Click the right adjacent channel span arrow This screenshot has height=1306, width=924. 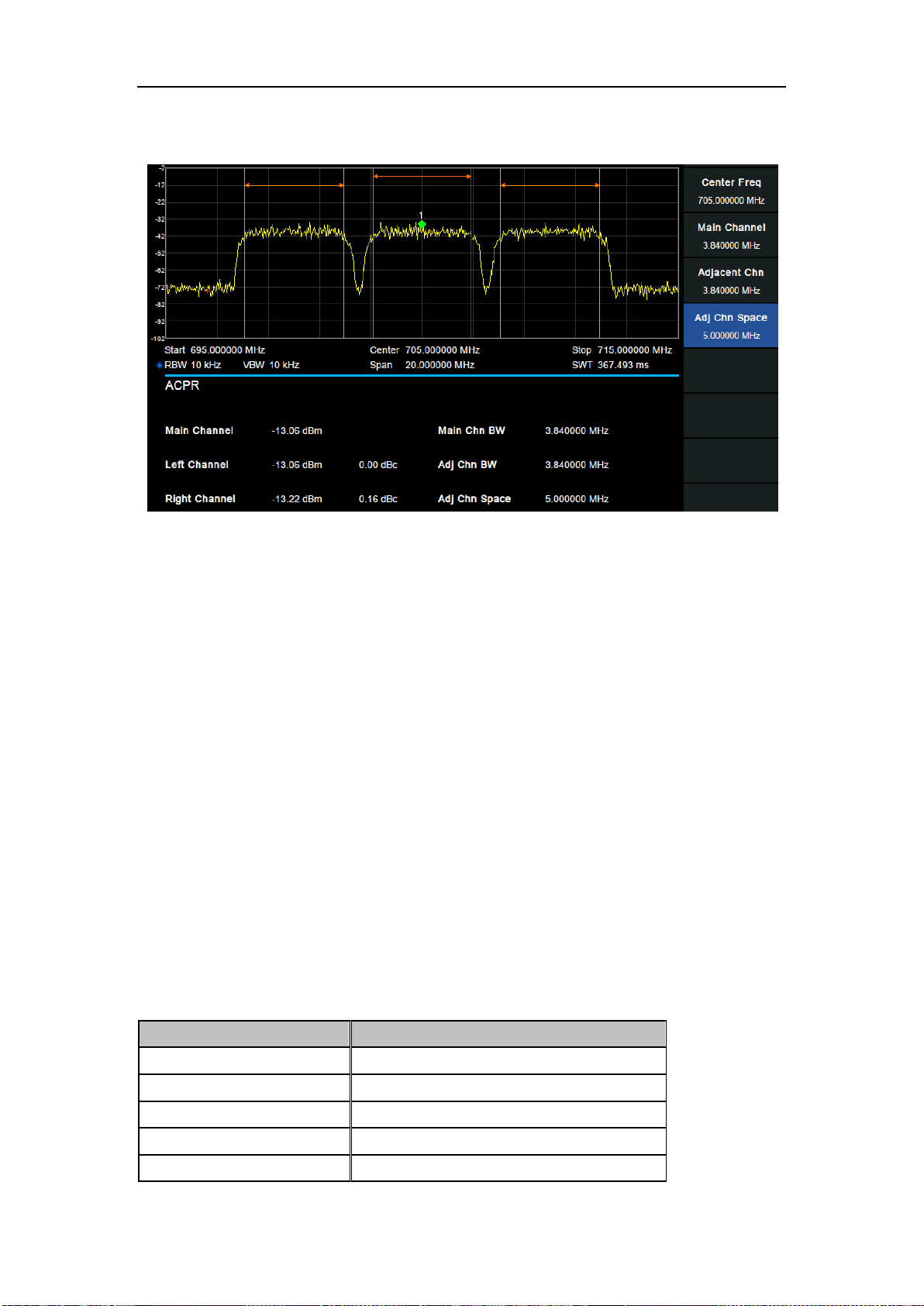coord(550,185)
